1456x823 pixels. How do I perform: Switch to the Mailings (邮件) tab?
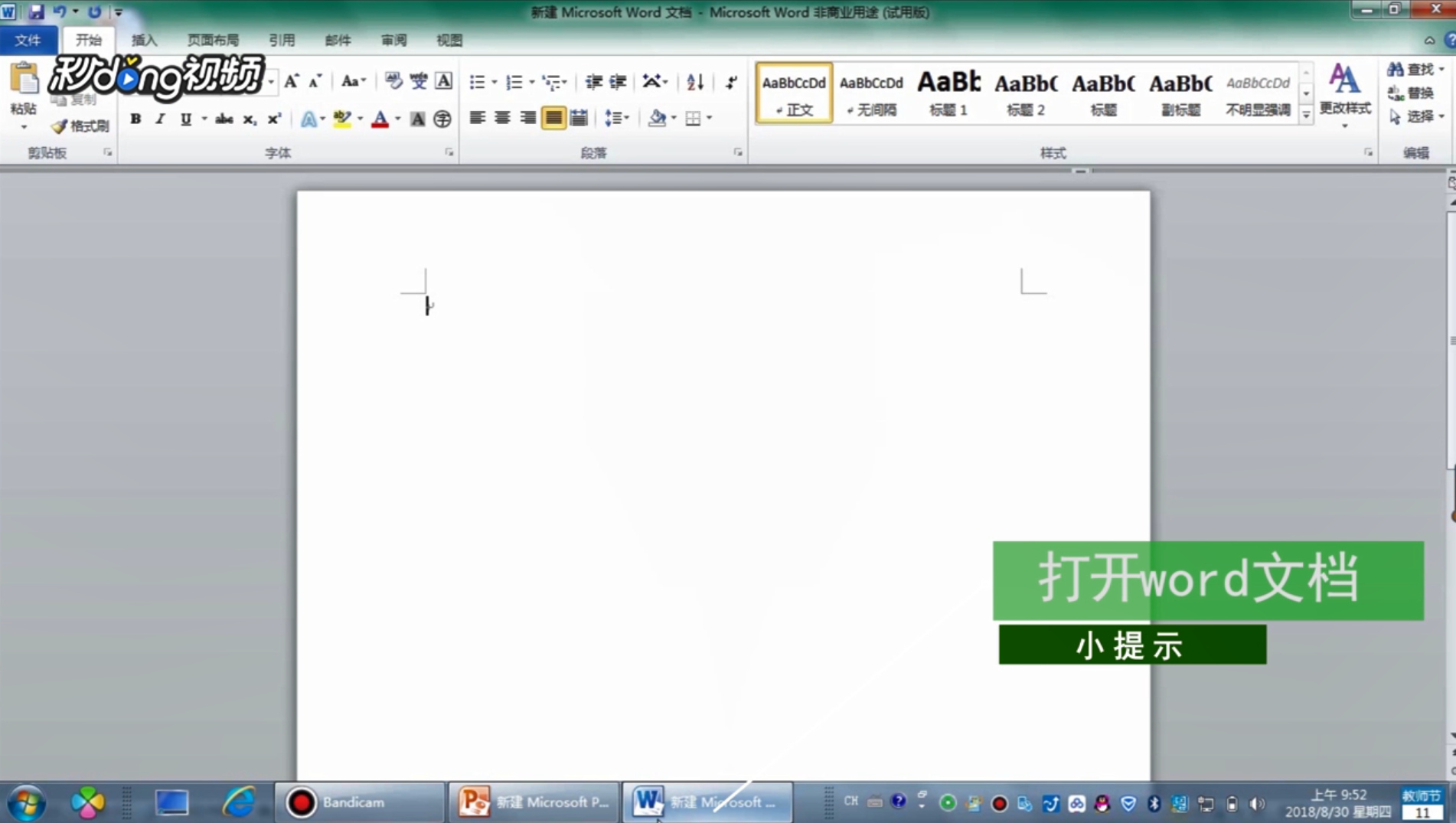[338, 40]
